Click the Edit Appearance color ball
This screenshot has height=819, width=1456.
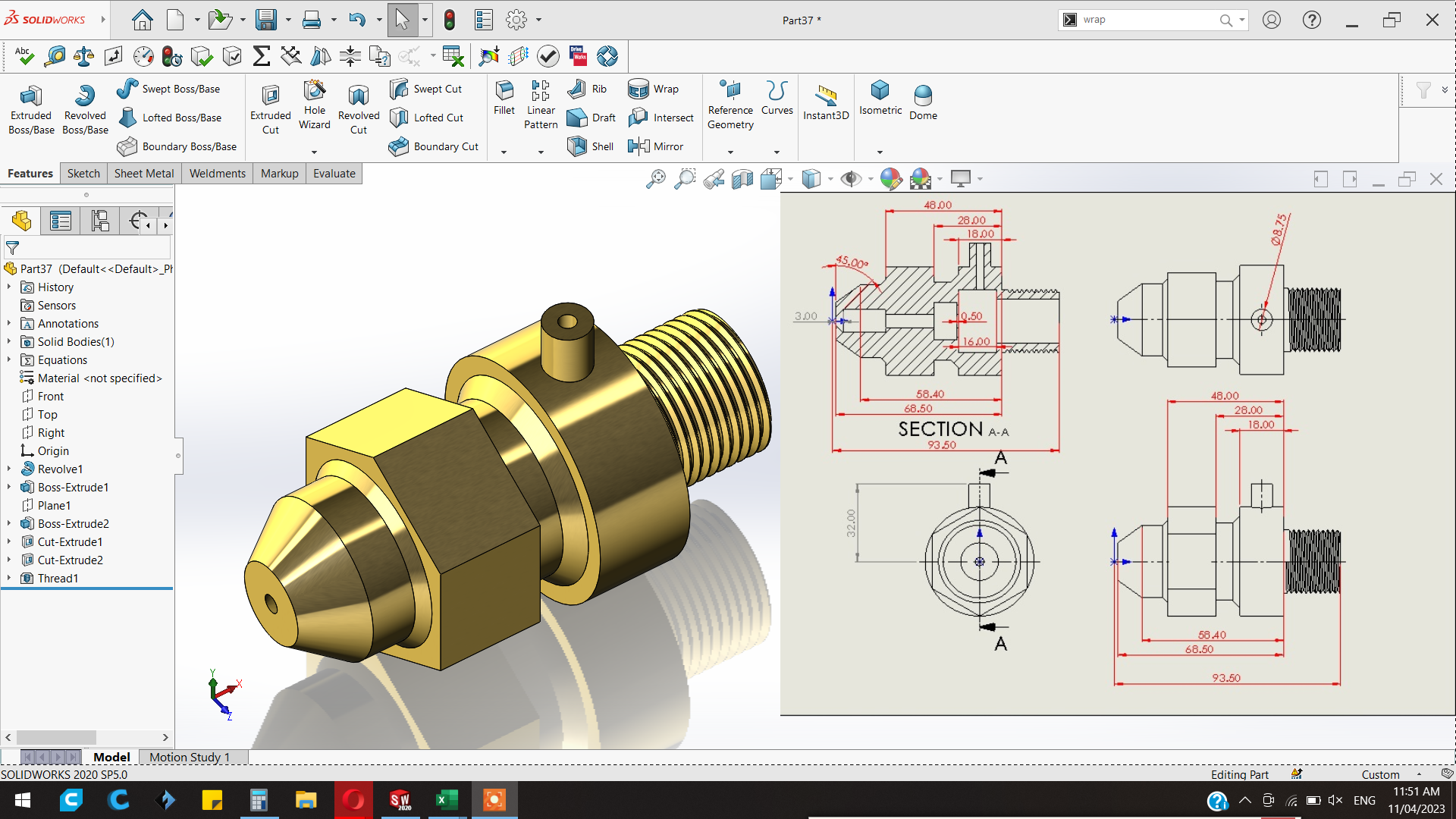[x=891, y=179]
